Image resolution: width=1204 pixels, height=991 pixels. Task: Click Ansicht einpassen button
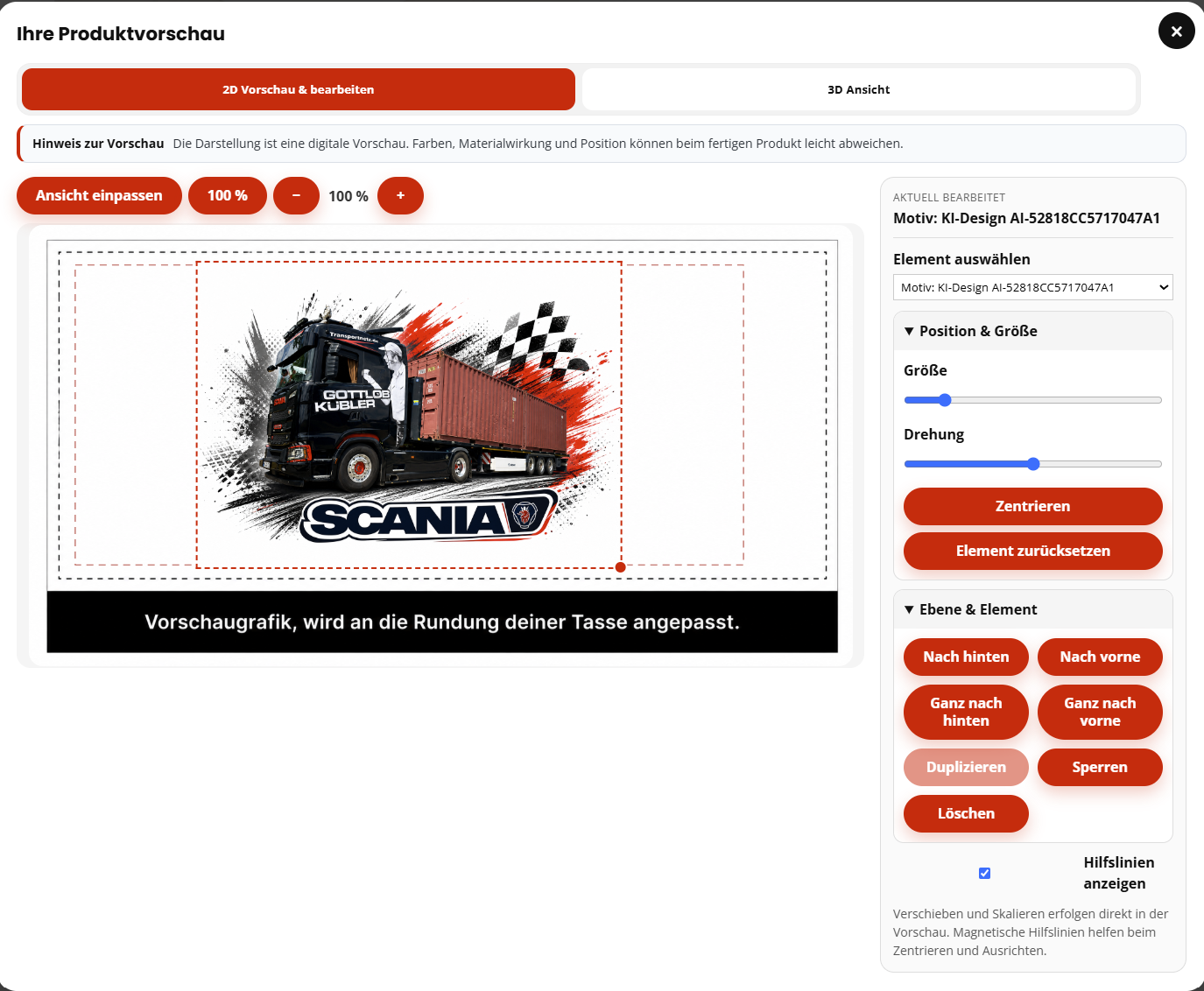coord(99,195)
